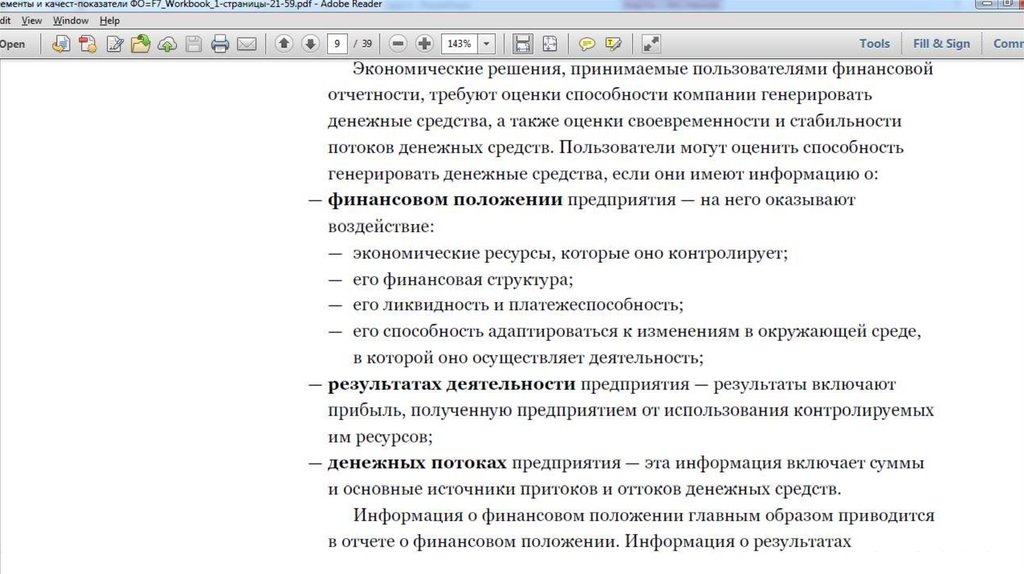Click the line 'его финансовая структура;'
The image size is (1024, 574).
[462, 279]
